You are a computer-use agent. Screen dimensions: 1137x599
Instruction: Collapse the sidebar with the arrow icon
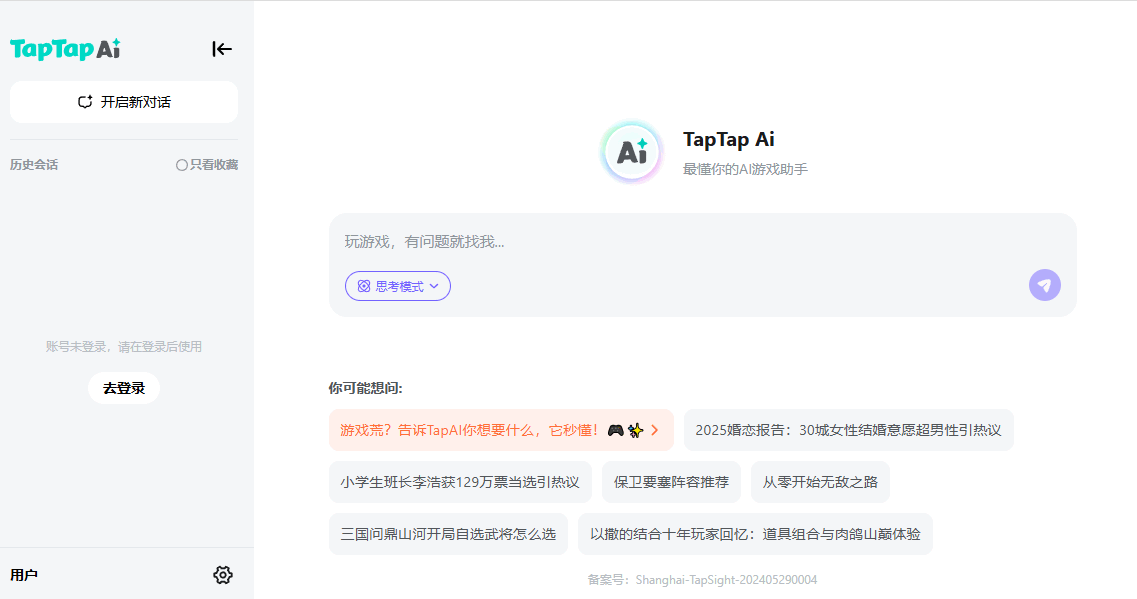(x=222, y=49)
